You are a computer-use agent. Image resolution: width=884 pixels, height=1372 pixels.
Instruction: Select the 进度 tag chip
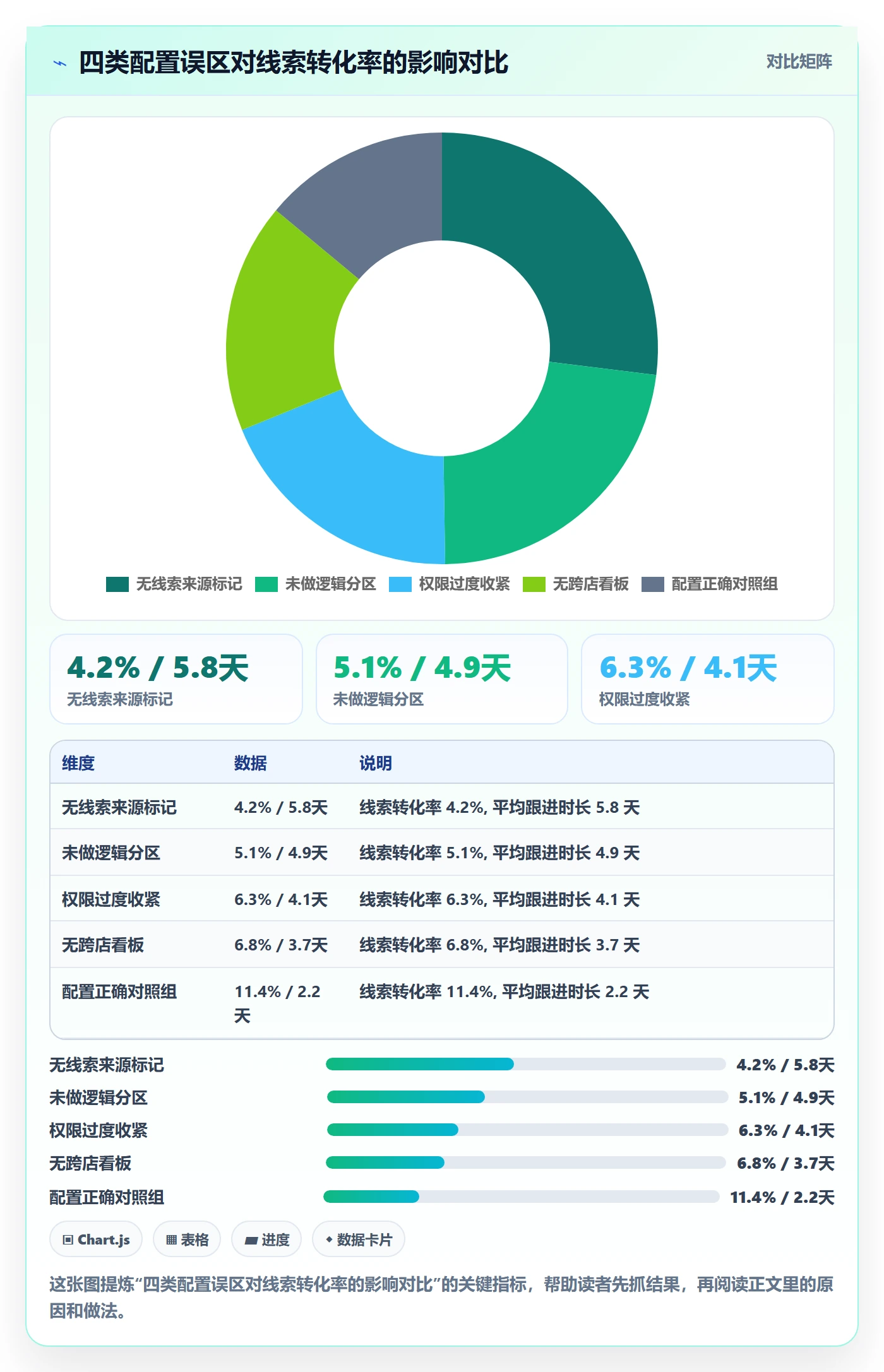click(x=266, y=1239)
